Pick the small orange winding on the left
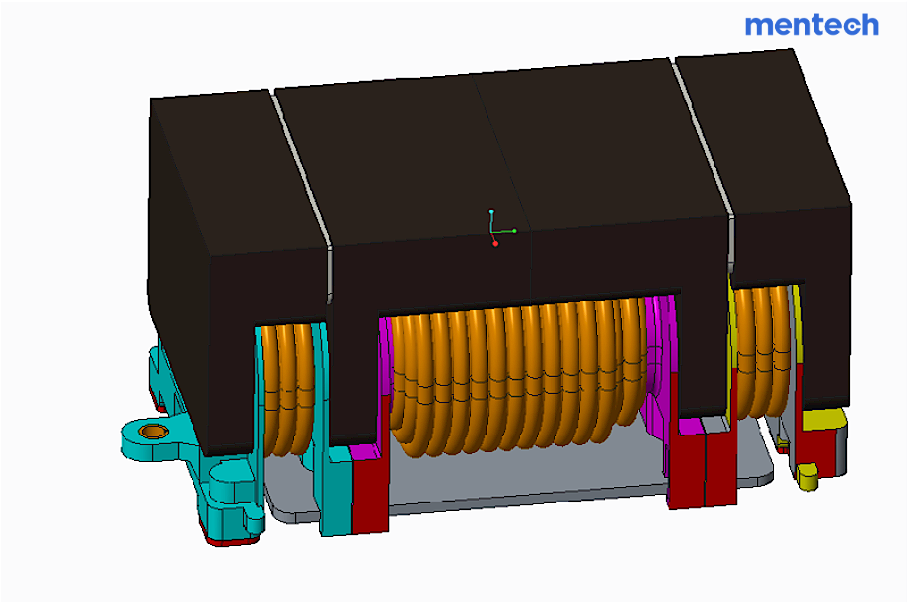The width and height of the screenshot is (908, 604). click(x=290, y=385)
